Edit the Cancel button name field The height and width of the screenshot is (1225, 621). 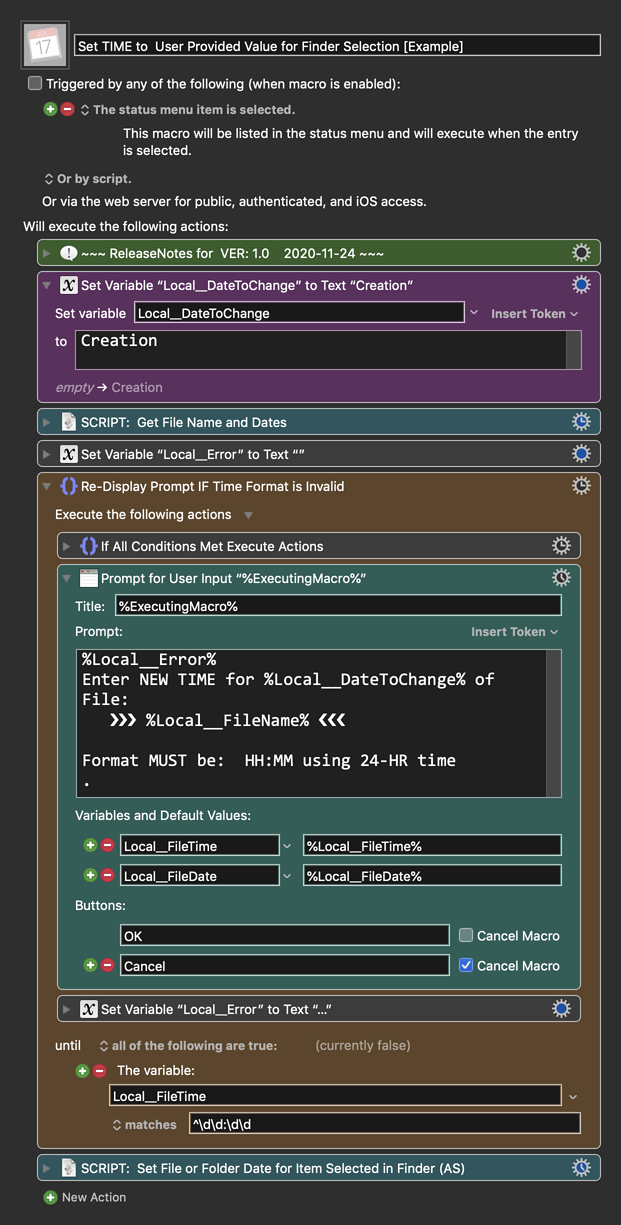(x=284, y=966)
